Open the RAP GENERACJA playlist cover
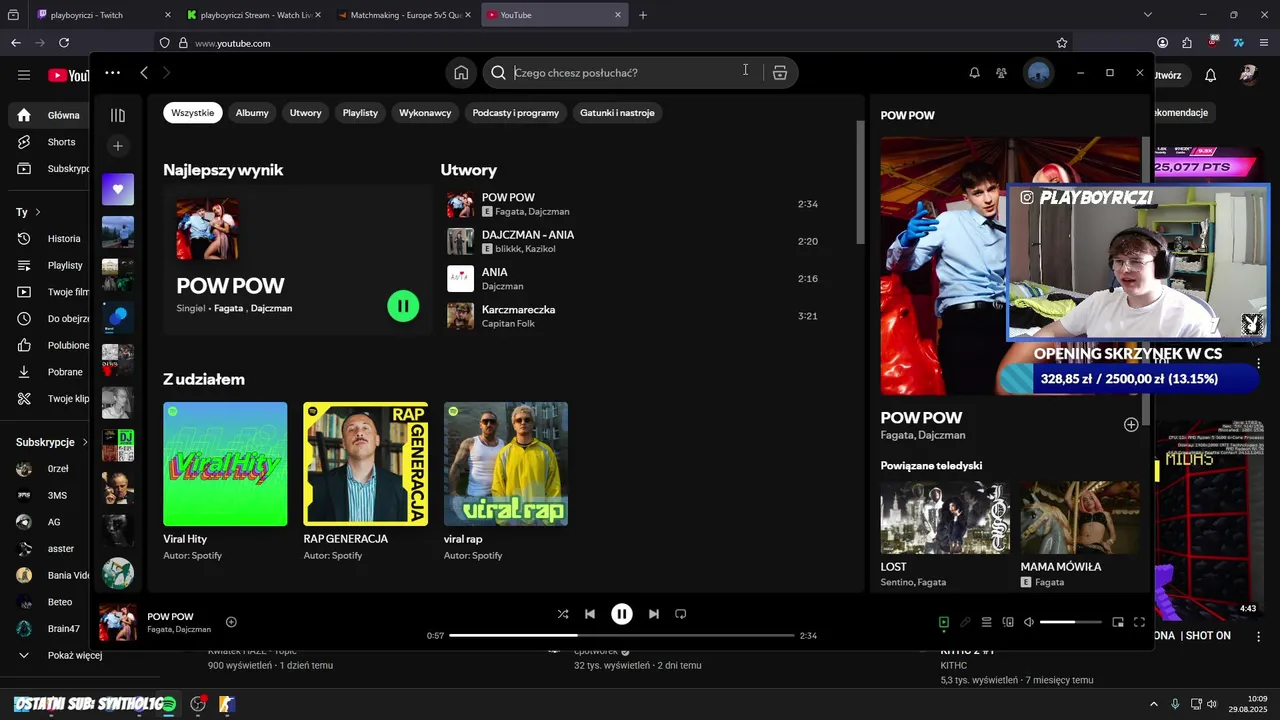This screenshot has width=1280, height=720. [x=365, y=464]
